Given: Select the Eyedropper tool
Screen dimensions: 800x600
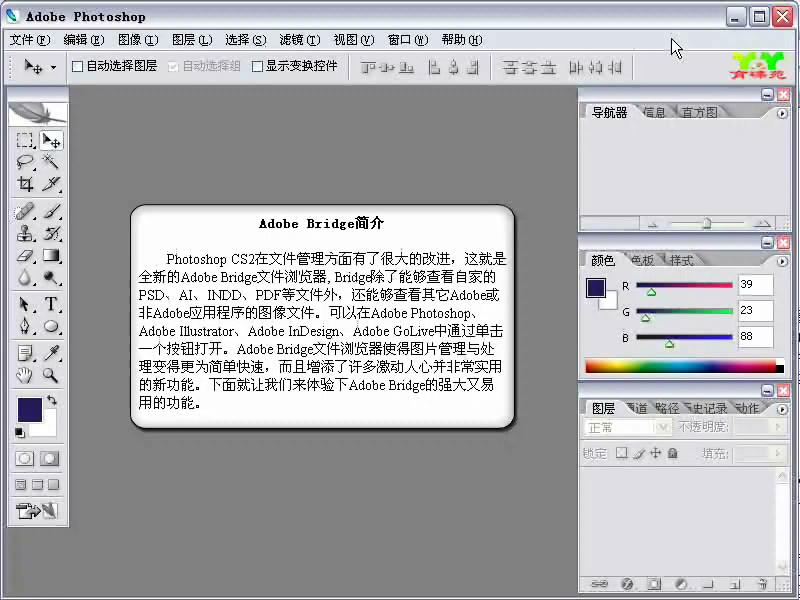Looking at the screenshot, I should pos(51,353).
